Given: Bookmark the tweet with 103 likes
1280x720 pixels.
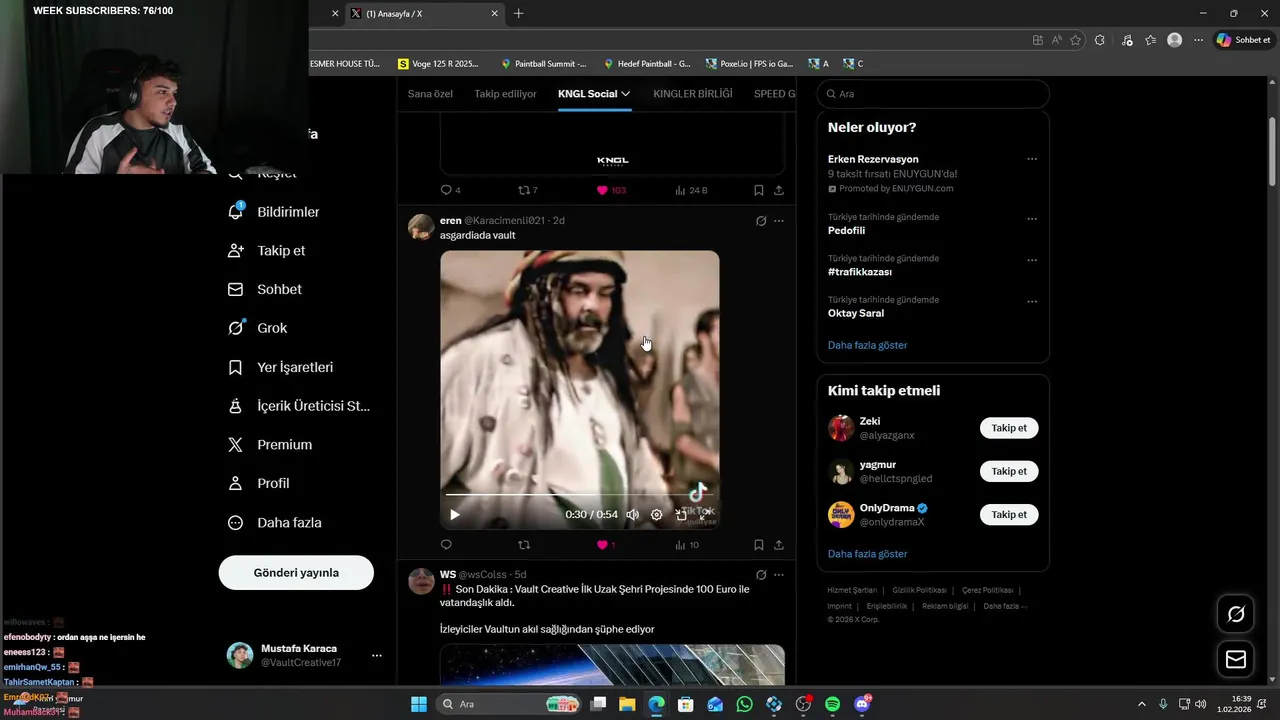Looking at the screenshot, I should pyautogui.click(x=759, y=190).
